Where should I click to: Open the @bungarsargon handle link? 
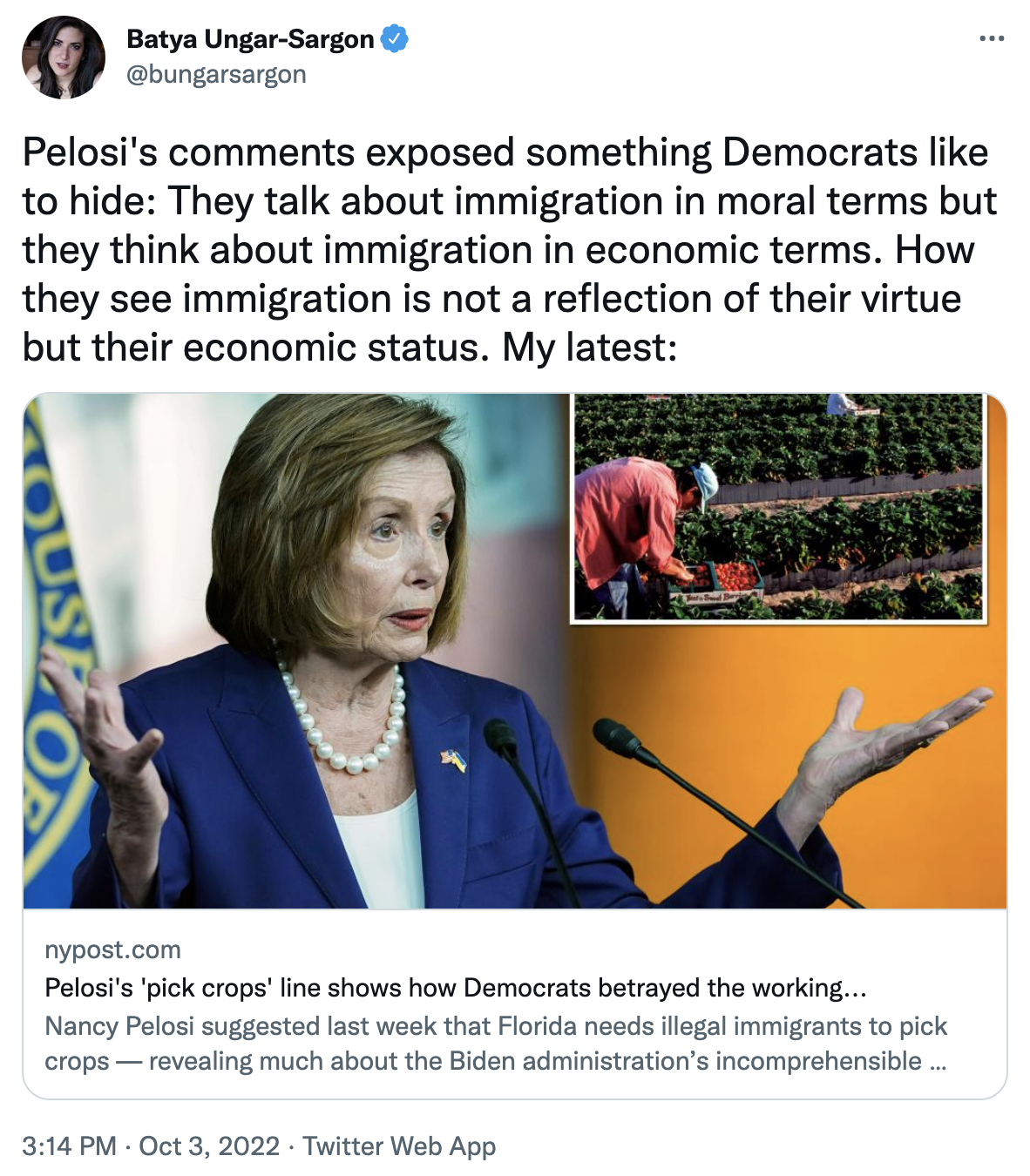(x=216, y=75)
